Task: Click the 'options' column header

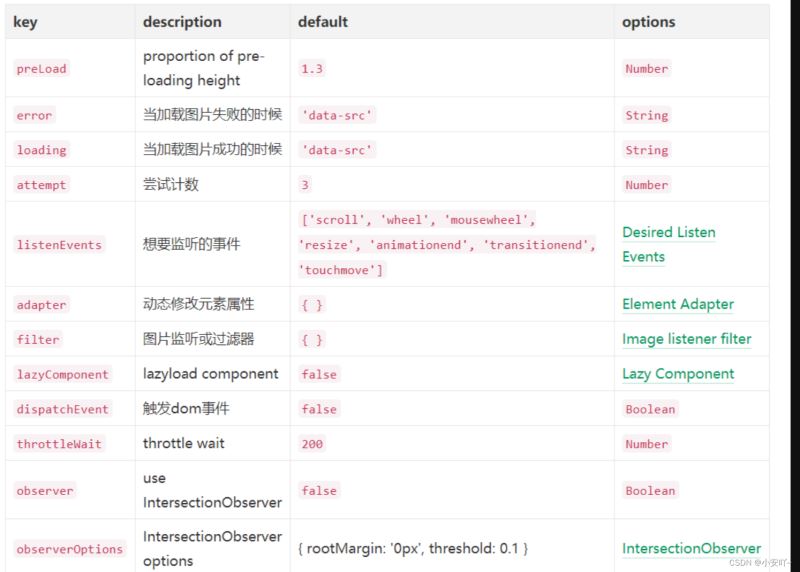Action: point(648,22)
